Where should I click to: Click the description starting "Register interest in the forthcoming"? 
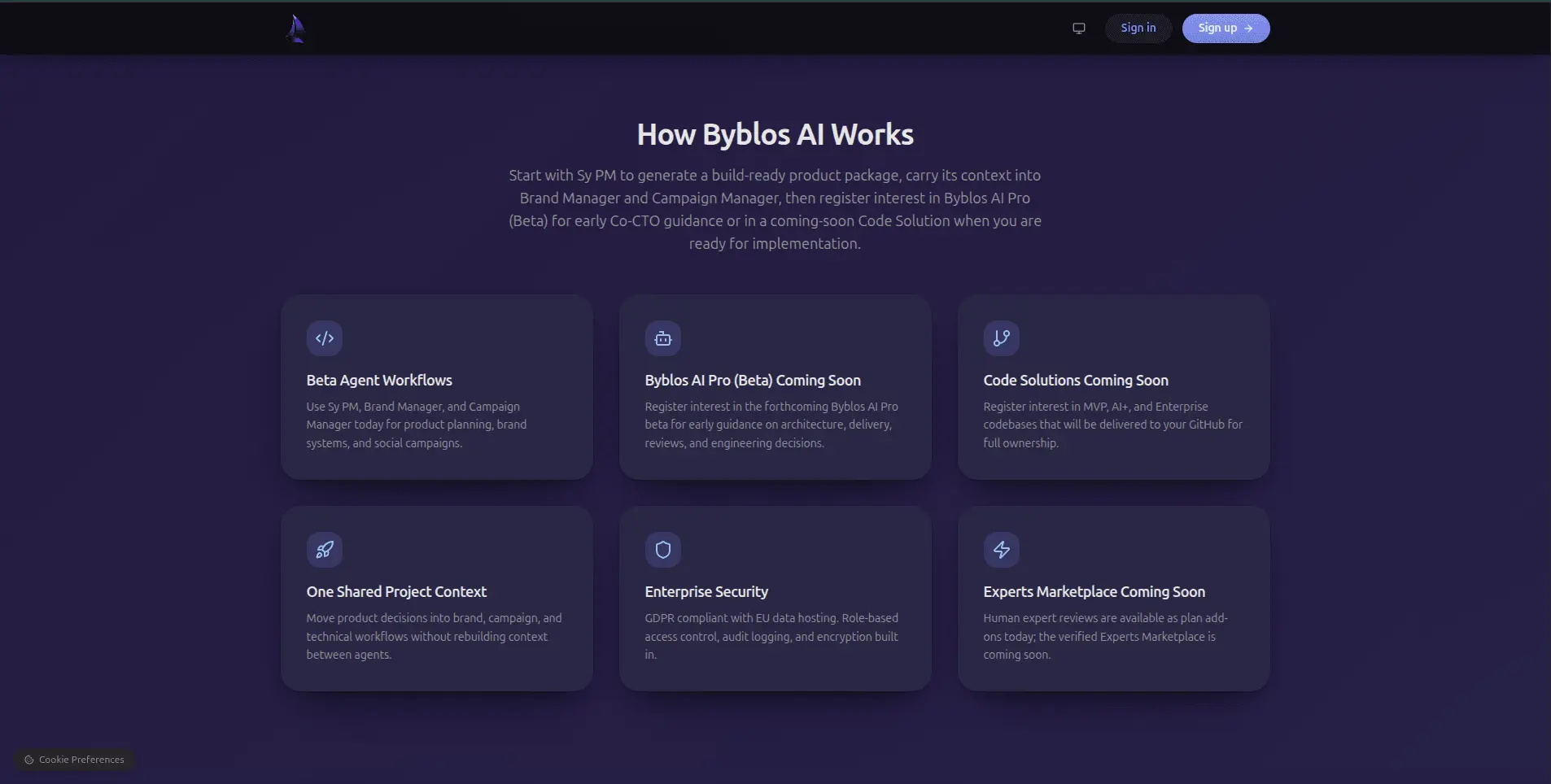point(771,425)
